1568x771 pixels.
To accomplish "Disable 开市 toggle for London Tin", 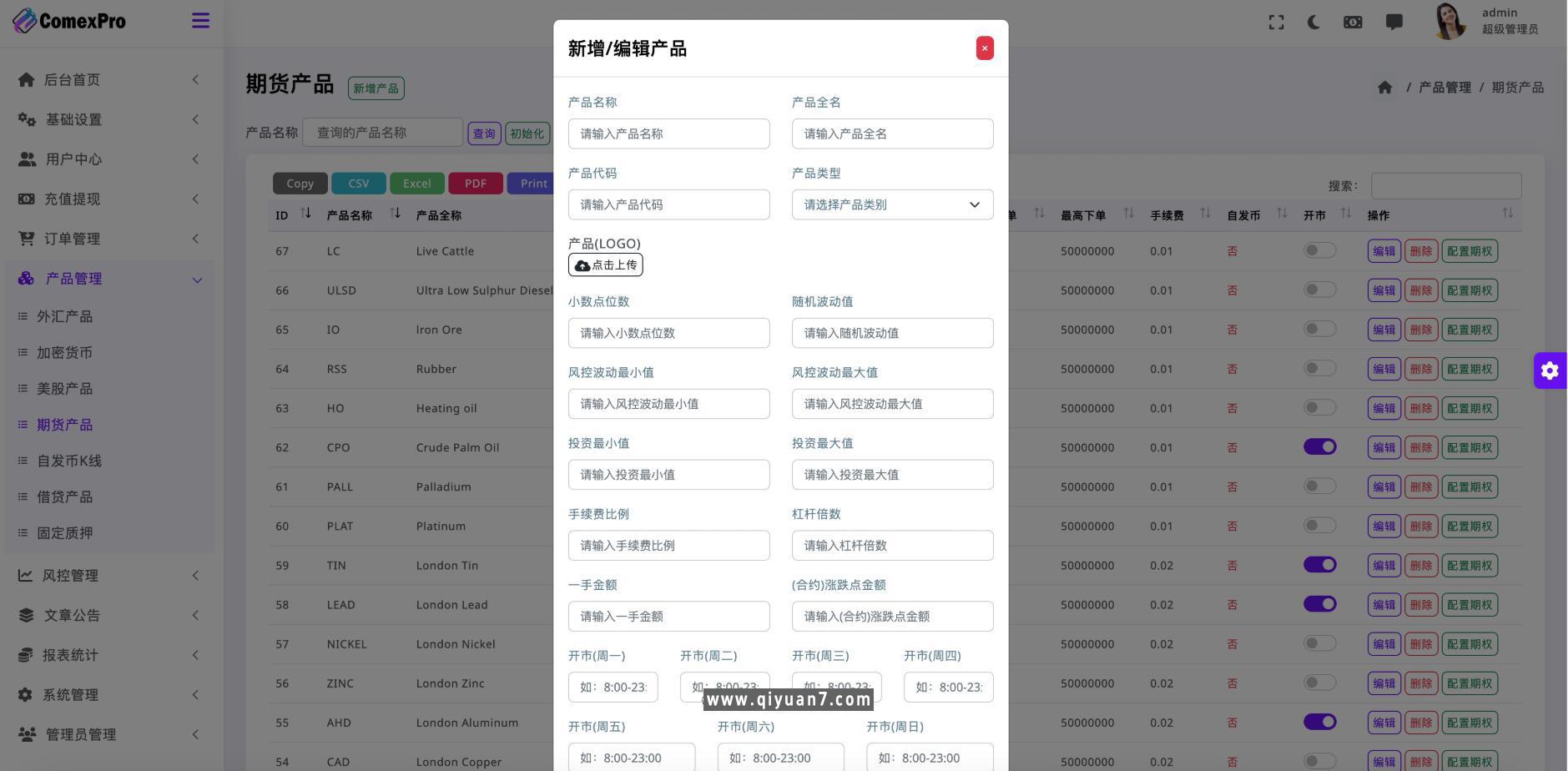I will pyautogui.click(x=1319, y=565).
